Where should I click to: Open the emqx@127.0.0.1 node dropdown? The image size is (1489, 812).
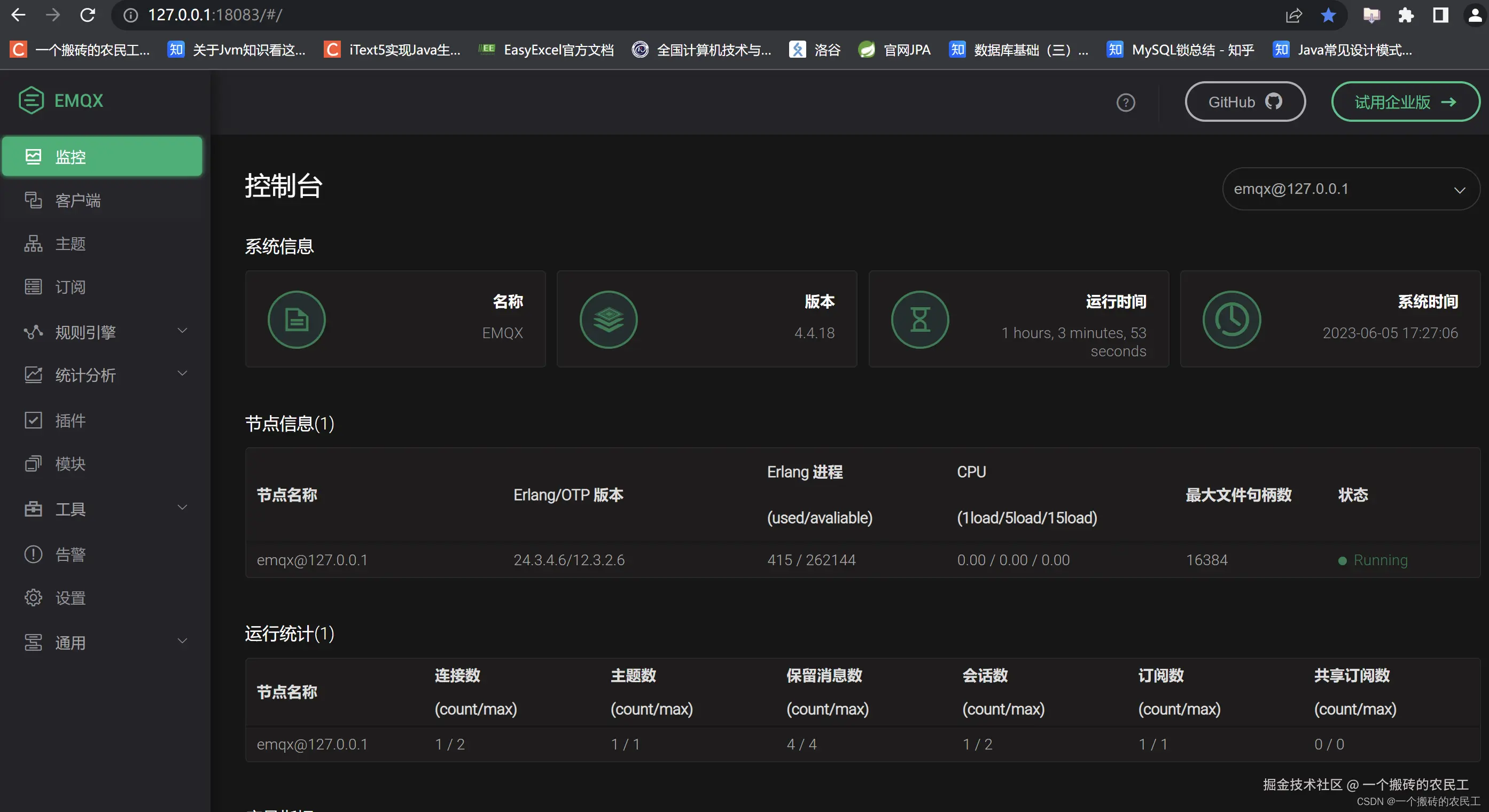pos(1351,189)
